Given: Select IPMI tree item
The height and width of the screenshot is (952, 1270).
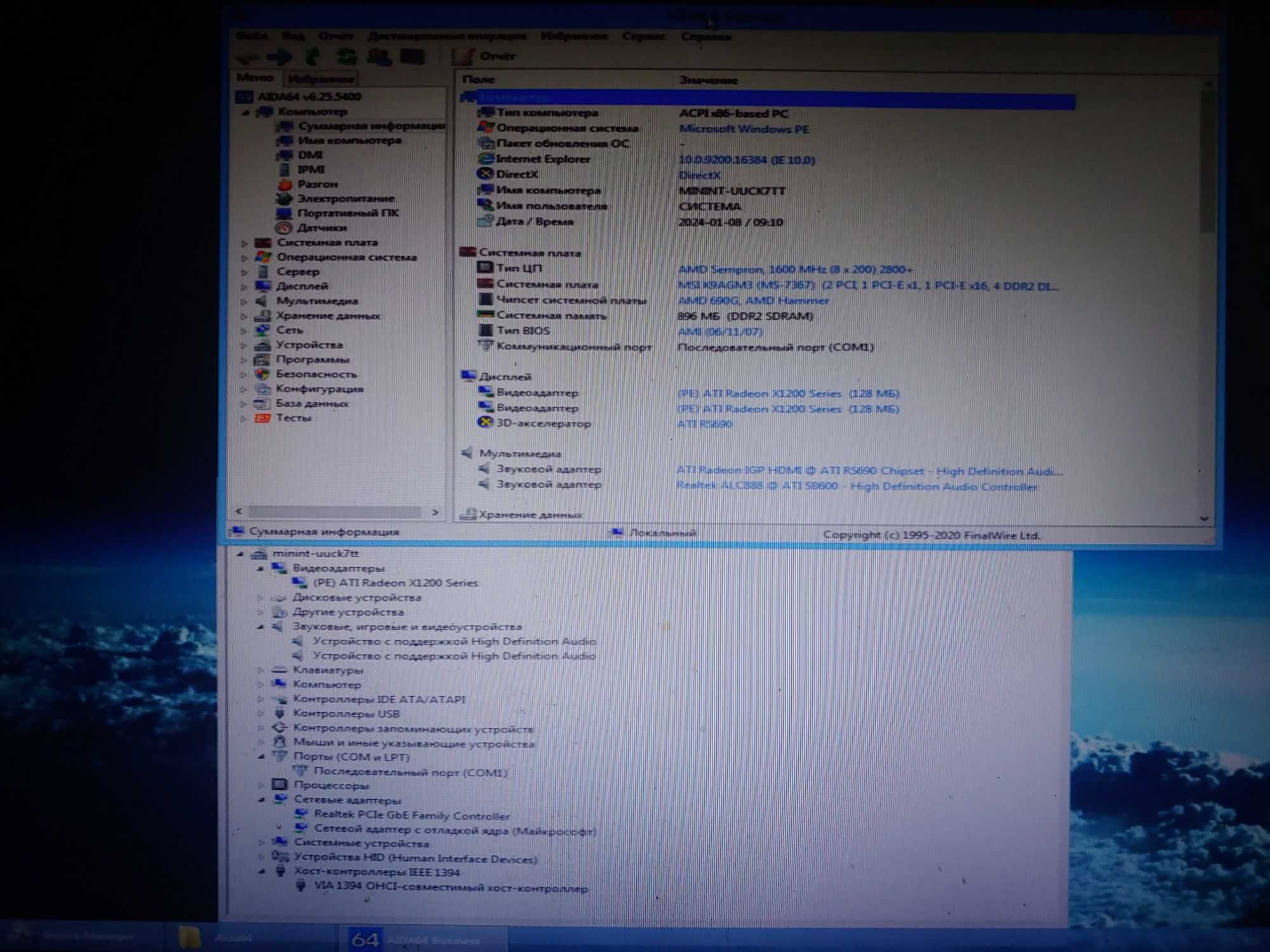Looking at the screenshot, I should point(311,169).
